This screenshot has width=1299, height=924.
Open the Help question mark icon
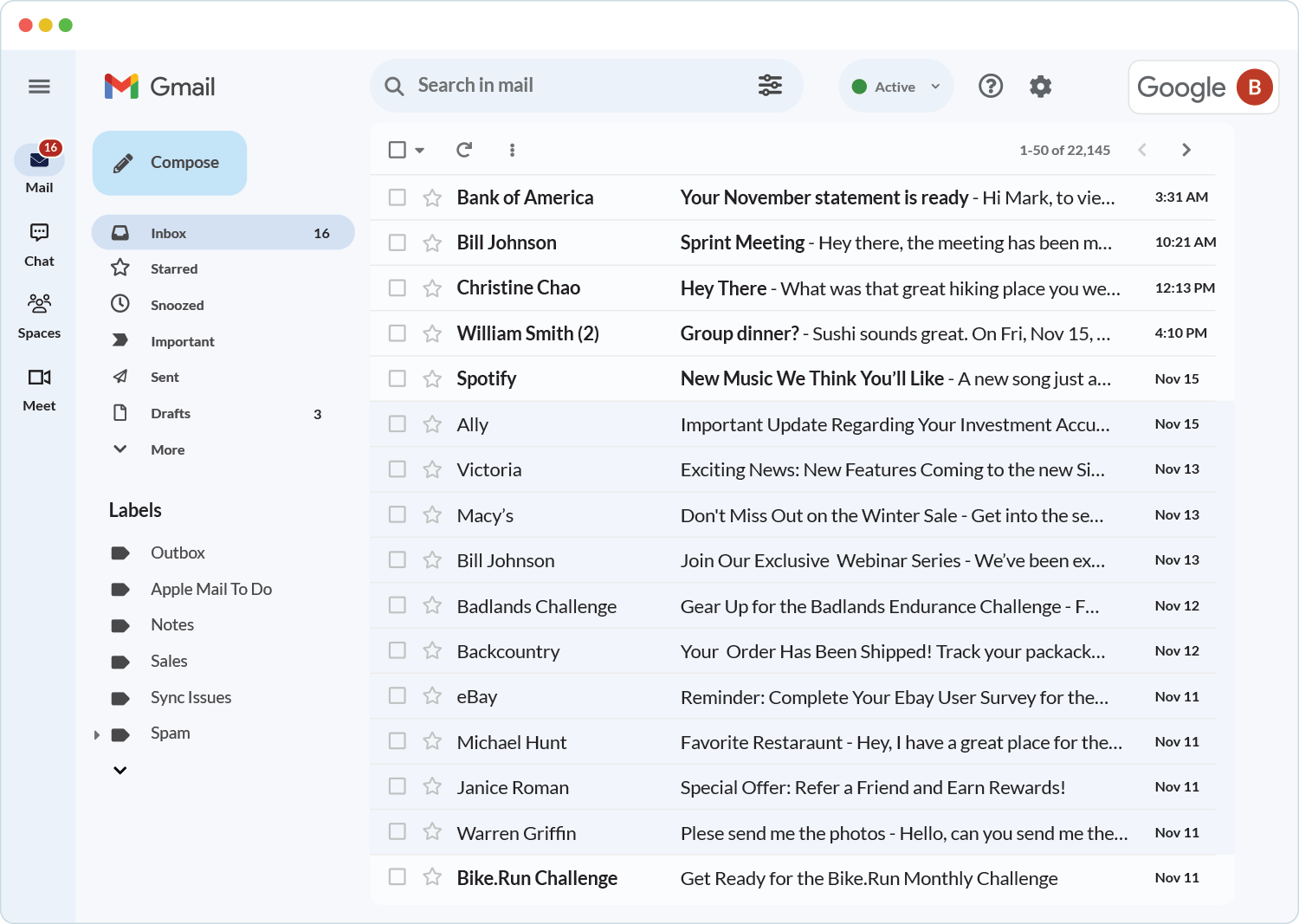tap(990, 87)
